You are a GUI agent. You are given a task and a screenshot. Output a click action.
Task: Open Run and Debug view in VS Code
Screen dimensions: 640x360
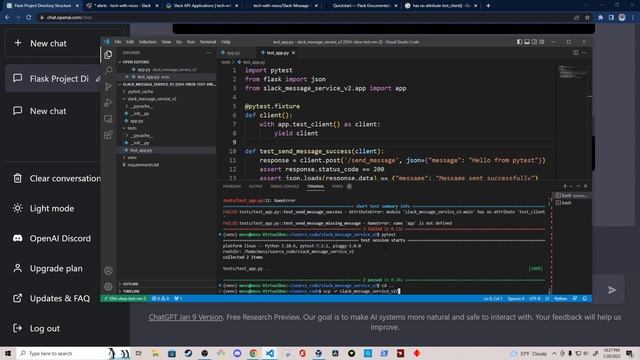pos(108,102)
